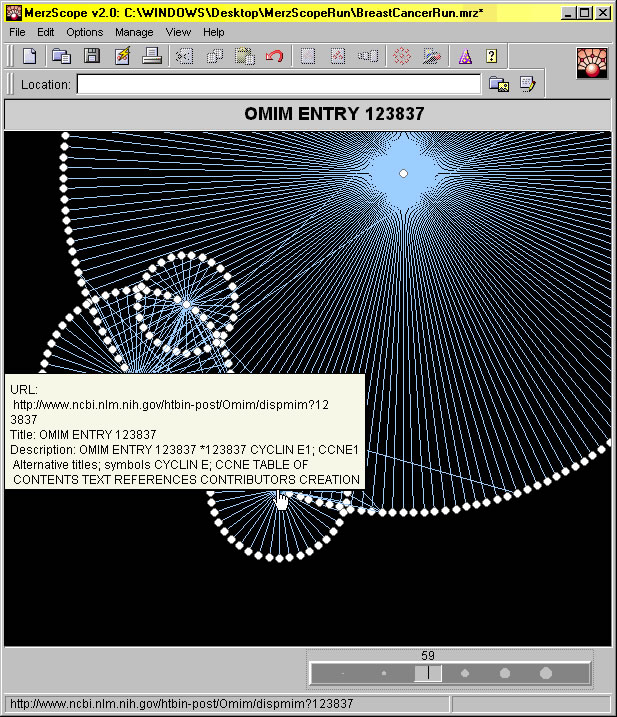Select the central hub node in graph
This screenshot has height=717, width=617.
click(x=403, y=174)
